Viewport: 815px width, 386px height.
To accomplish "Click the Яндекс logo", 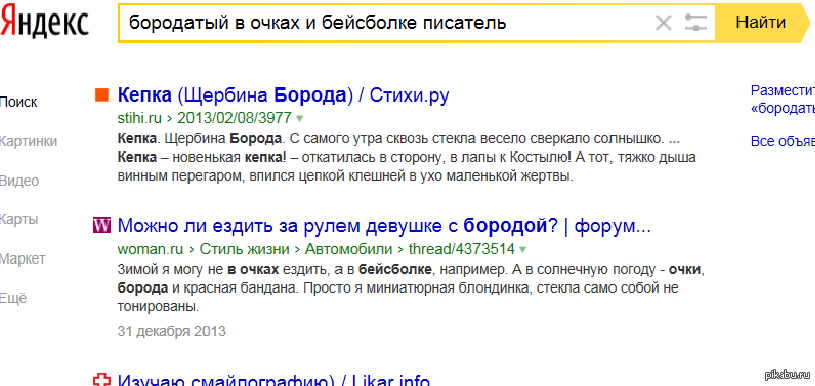I will [x=44, y=22].
